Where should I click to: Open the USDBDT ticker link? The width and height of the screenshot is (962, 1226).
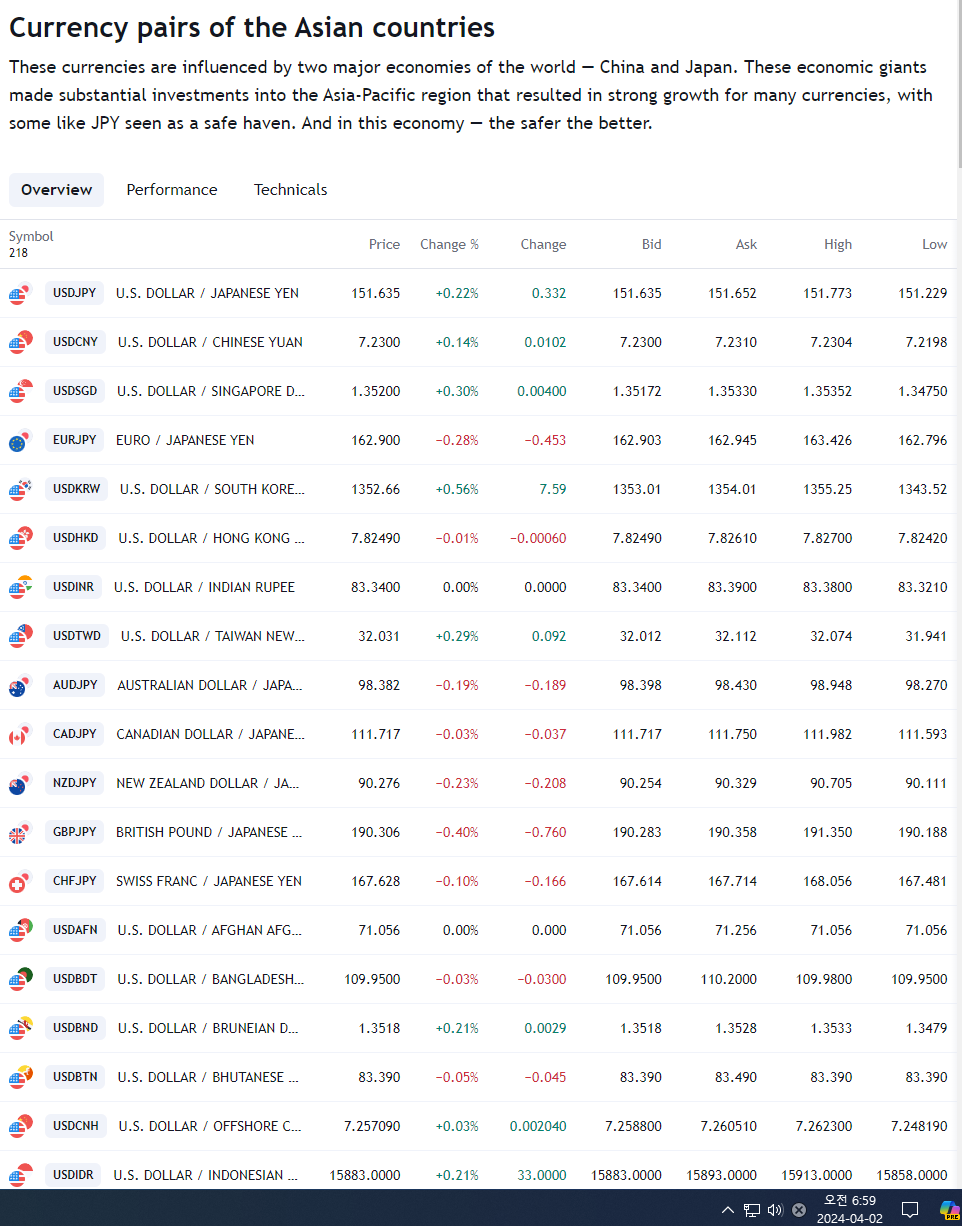click(x=75, y=979)
